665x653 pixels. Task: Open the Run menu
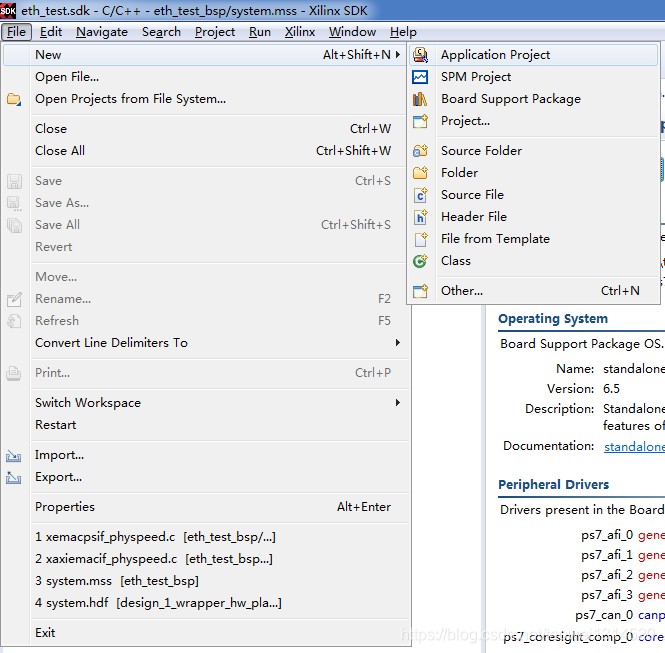point(260,32)
